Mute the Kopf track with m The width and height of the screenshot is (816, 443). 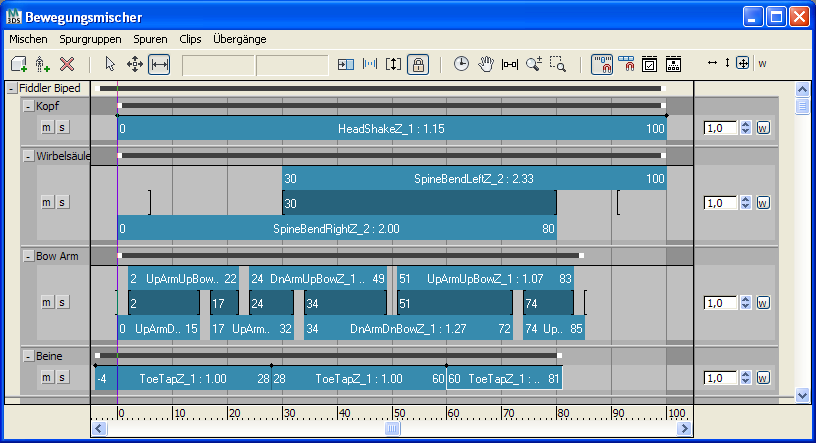[47, 128]
